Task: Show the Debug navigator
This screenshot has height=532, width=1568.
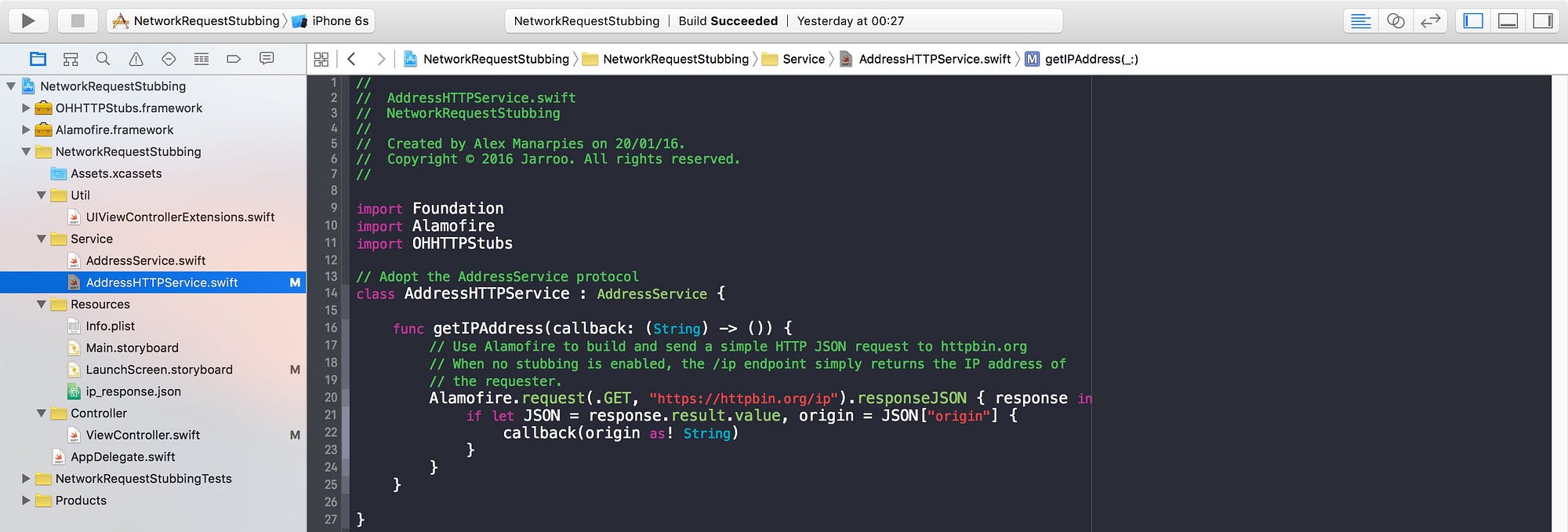Action: point(201,59)
